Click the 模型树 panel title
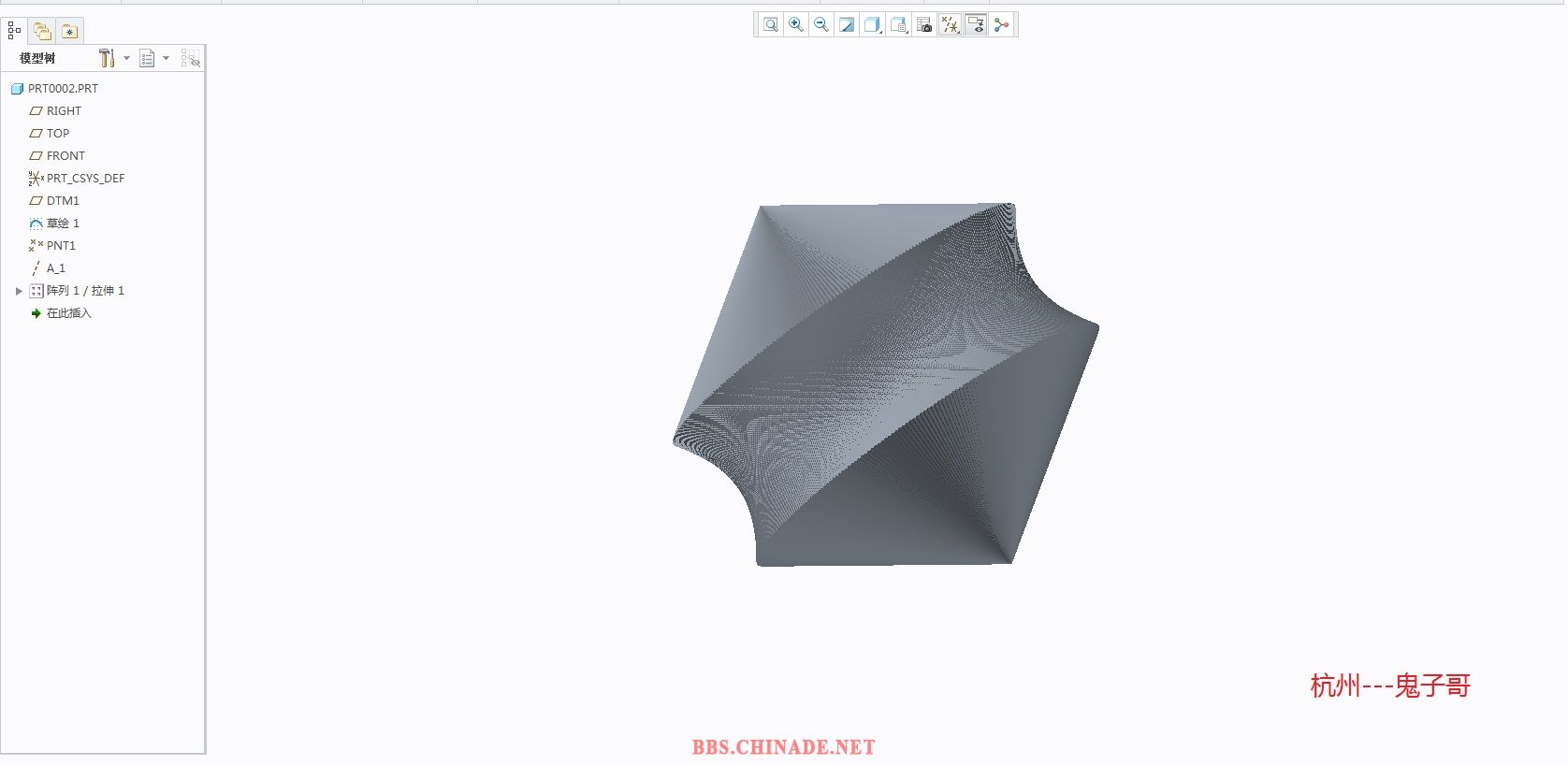This screenshot has width=1568, height=765. pos(37,59)
